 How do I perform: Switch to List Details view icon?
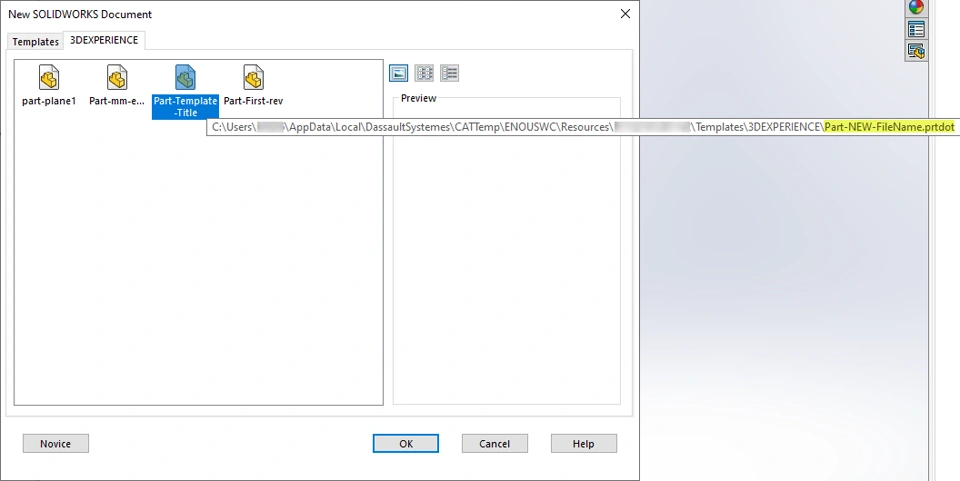tap(449, 73)
